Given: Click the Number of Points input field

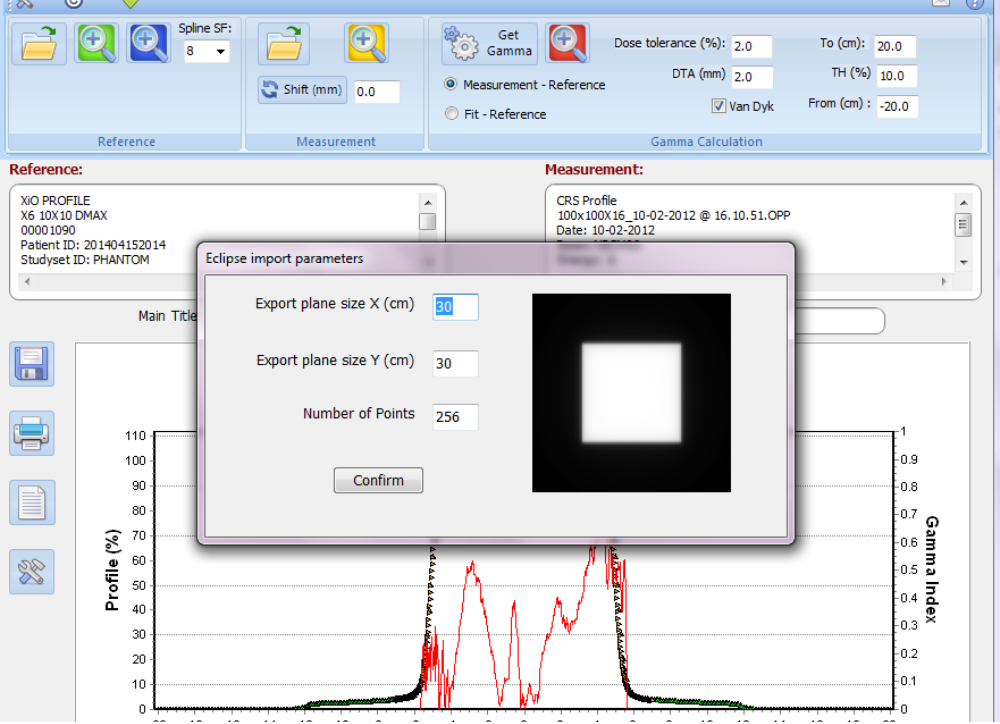Looking at the screenshot, I should (455, 417).
